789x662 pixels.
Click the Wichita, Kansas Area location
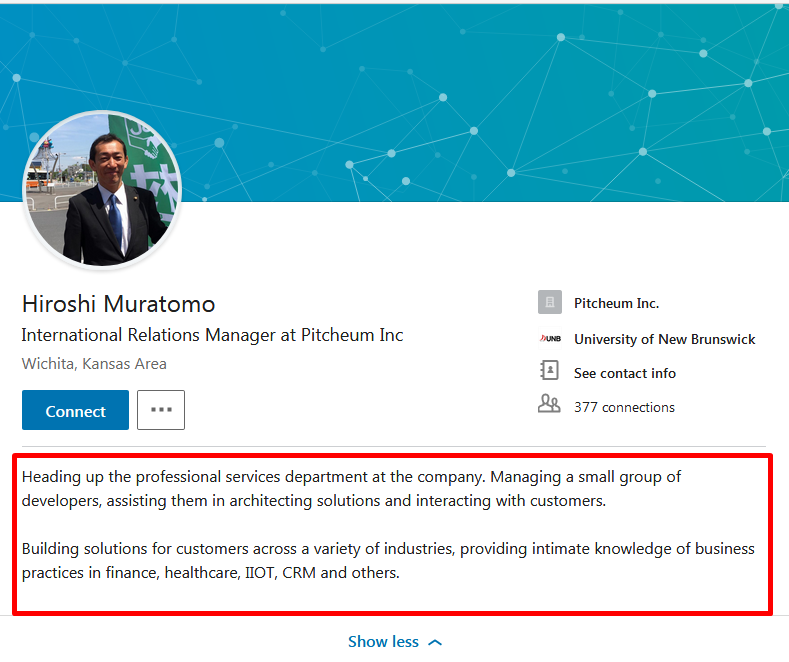click(x=94, y=364)
